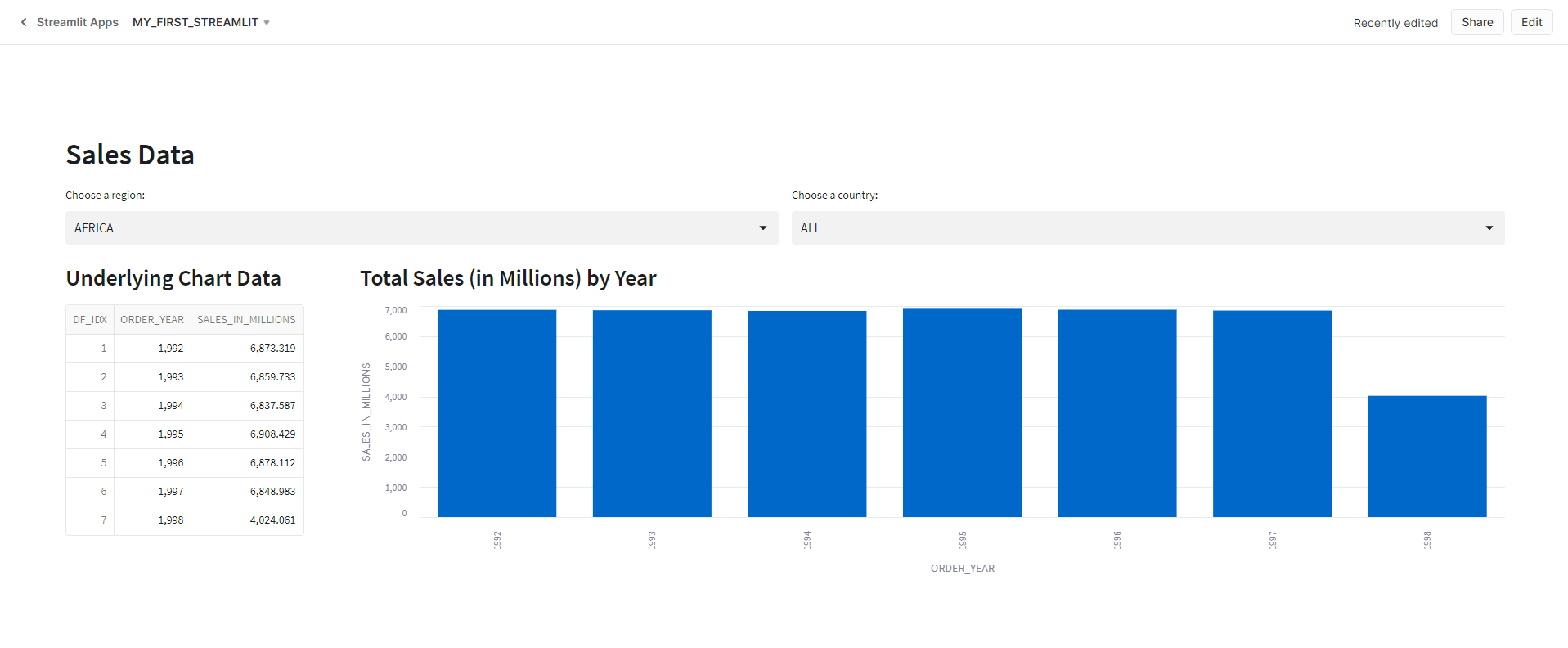
Task: Click the Share button
Action: pyautogui.click(x=1476, y=22)
